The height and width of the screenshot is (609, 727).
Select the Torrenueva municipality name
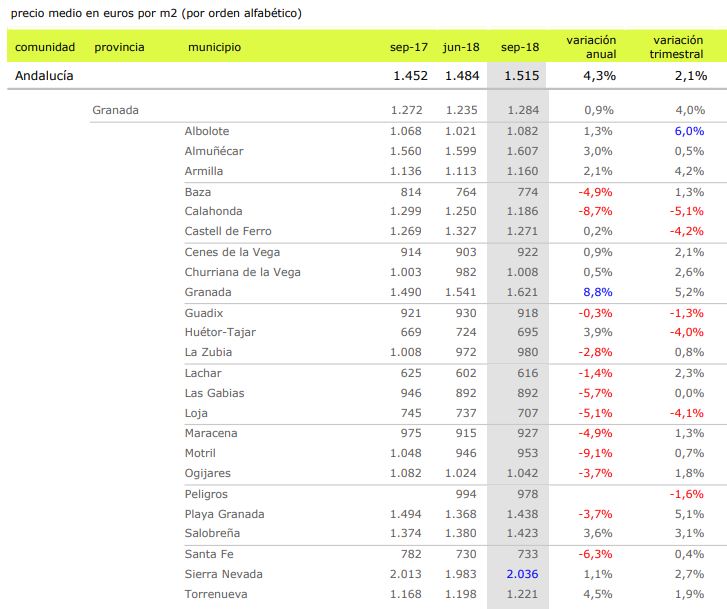click(x=217, y=594)
